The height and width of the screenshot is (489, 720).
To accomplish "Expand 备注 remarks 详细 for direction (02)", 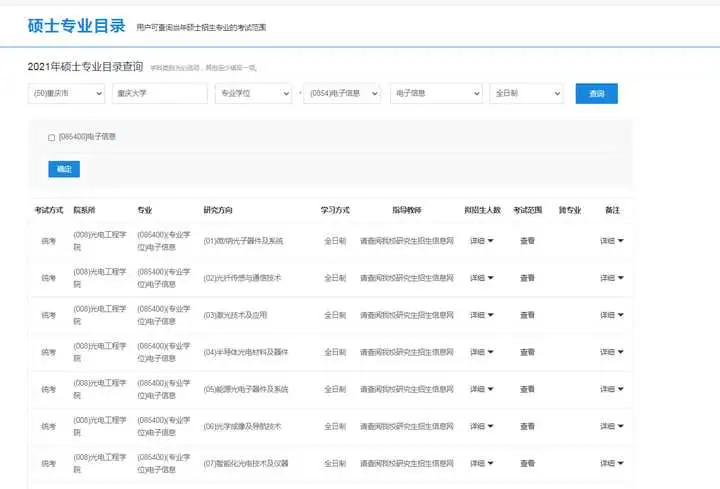I will coord(612,278).
